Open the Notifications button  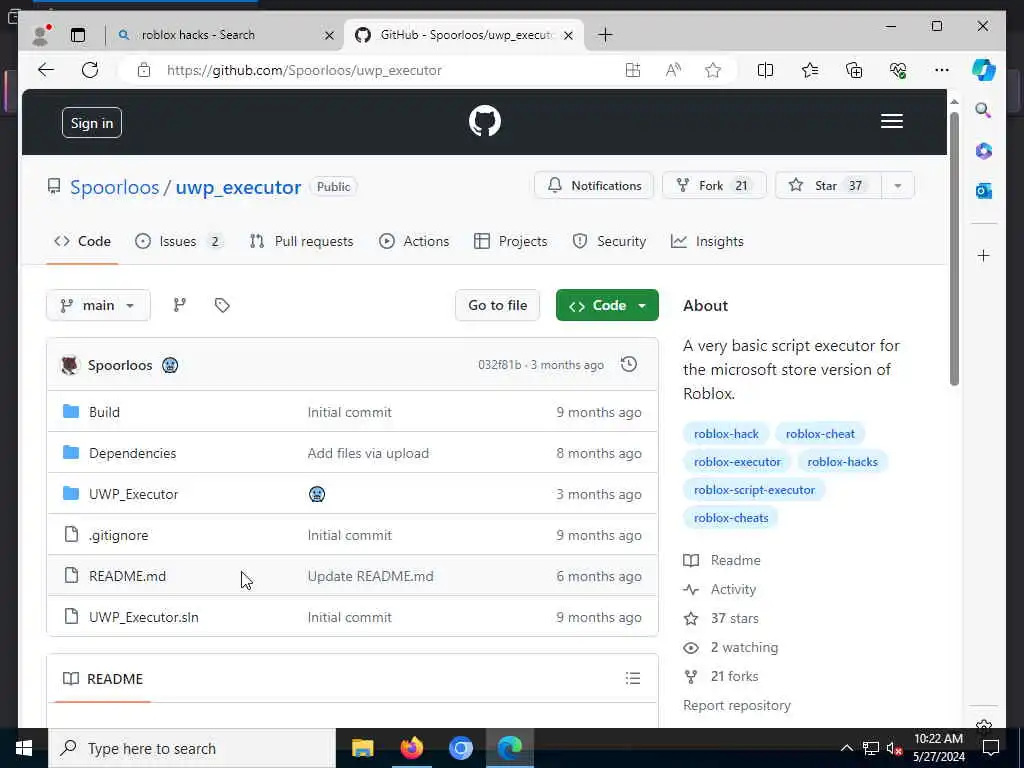pos(594,185)
